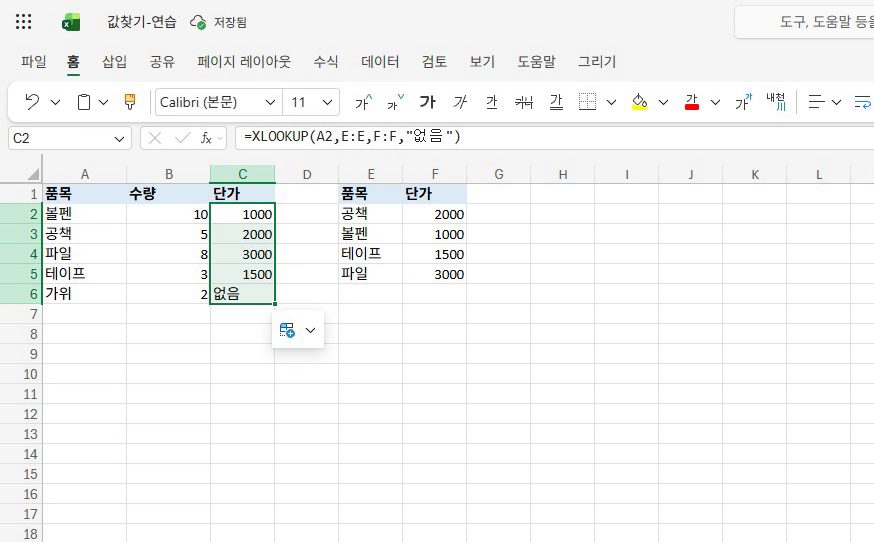
Task: Open Name Box C2 dropdown
Action: (119, 138)
